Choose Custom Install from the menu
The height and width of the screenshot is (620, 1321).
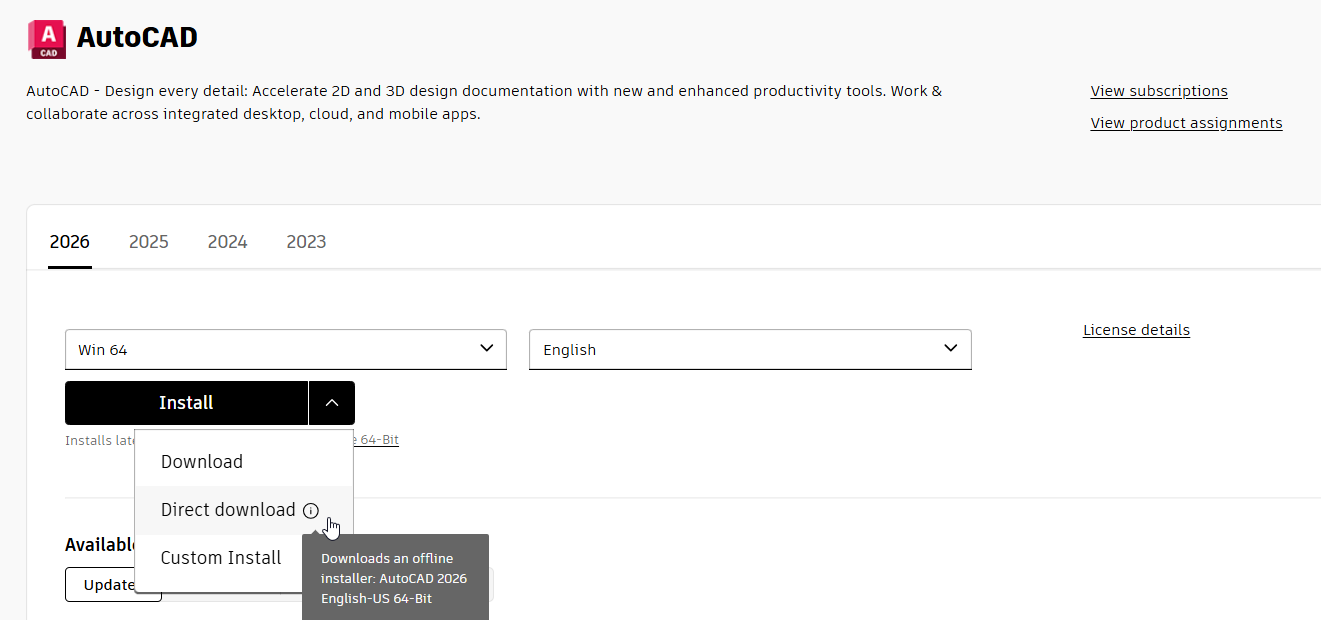pos(221,558)
